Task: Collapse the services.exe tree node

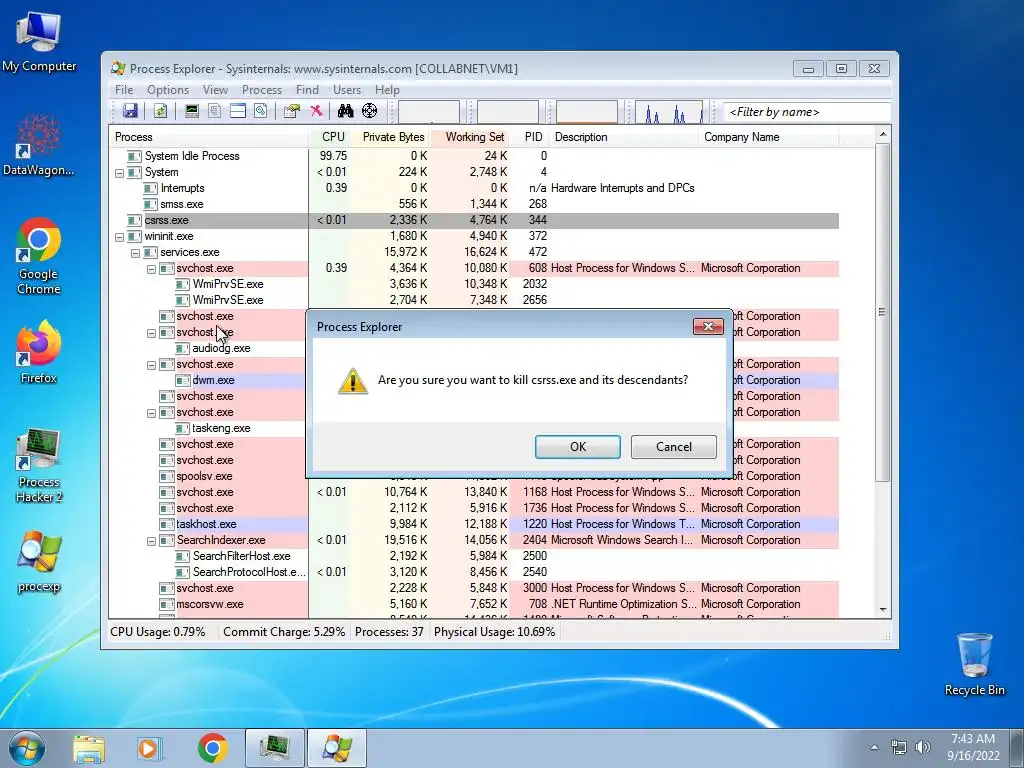Action: (x=135, y=253)
